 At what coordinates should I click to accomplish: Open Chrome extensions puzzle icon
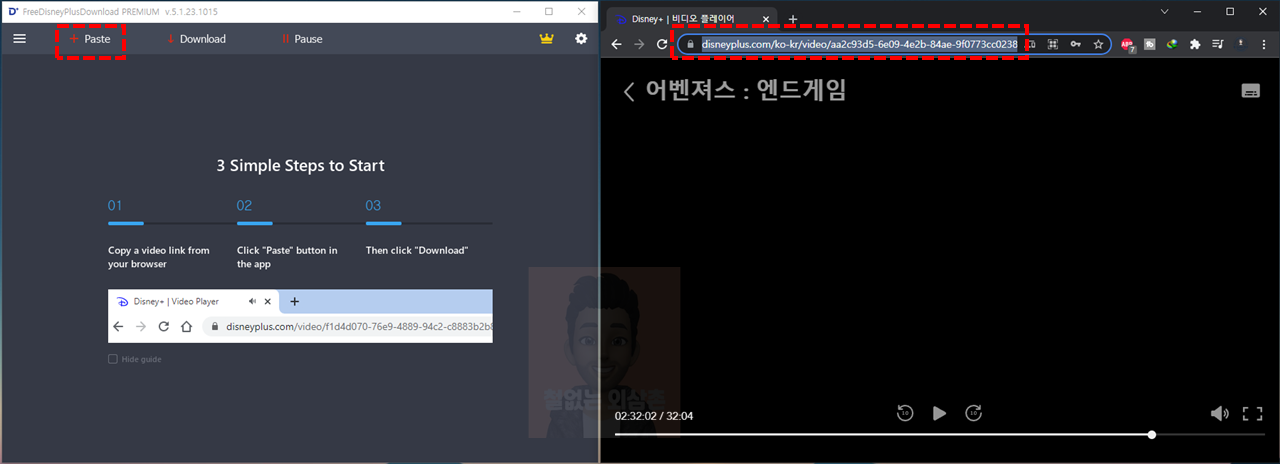tap(1194, 44)
